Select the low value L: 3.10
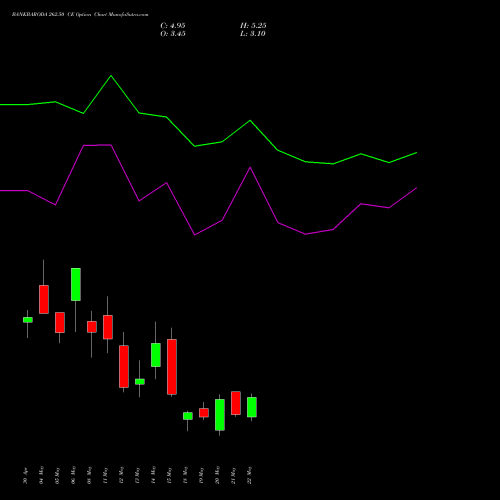The width and height of the screenshot is (500, 500). (x=253, y=34)
